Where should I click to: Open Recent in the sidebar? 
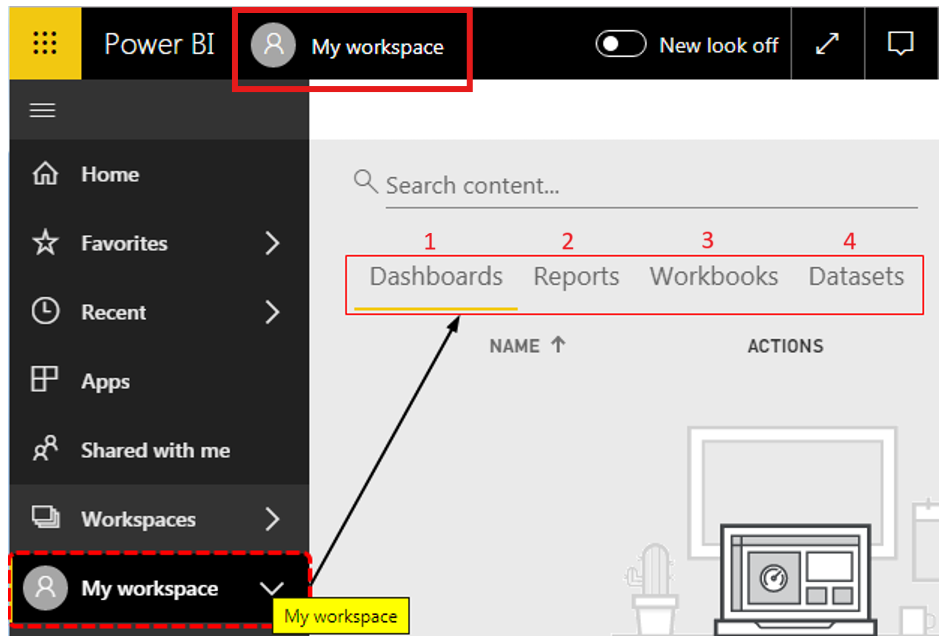pyautogui.click(x=114, y=312)
